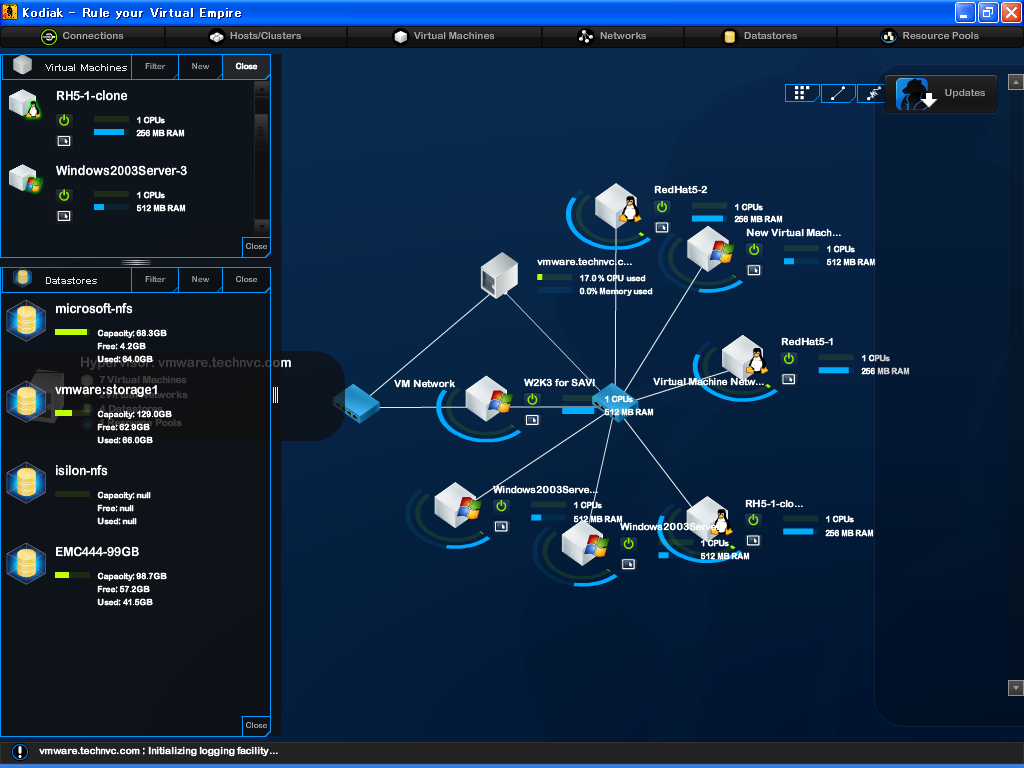
Task: Click the right sidebar scroll down arrow
Action: click(x=1016, y=688)
